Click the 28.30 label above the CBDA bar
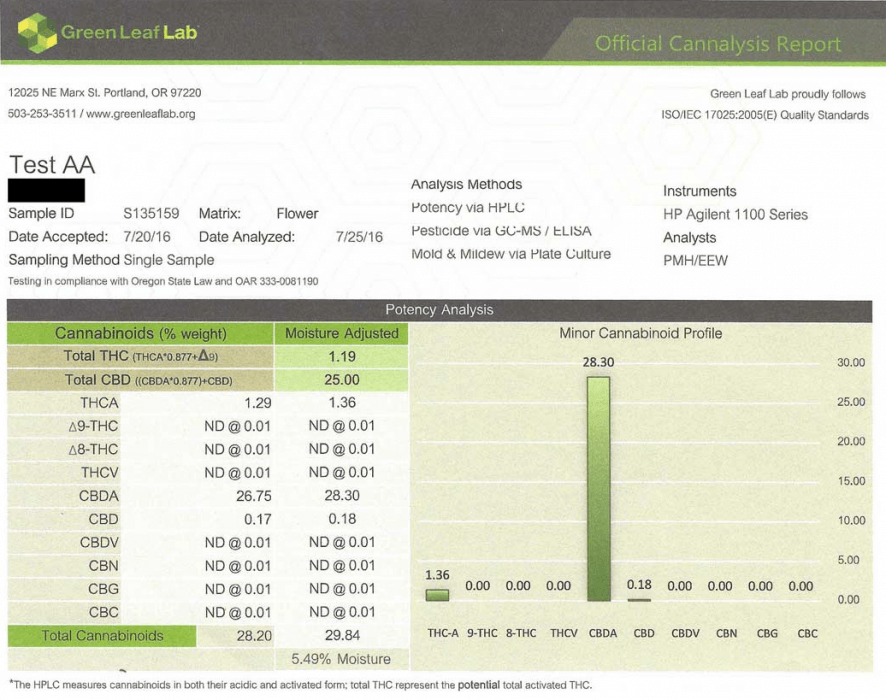This screenshot has width=886, height=700. click(598, 362)
